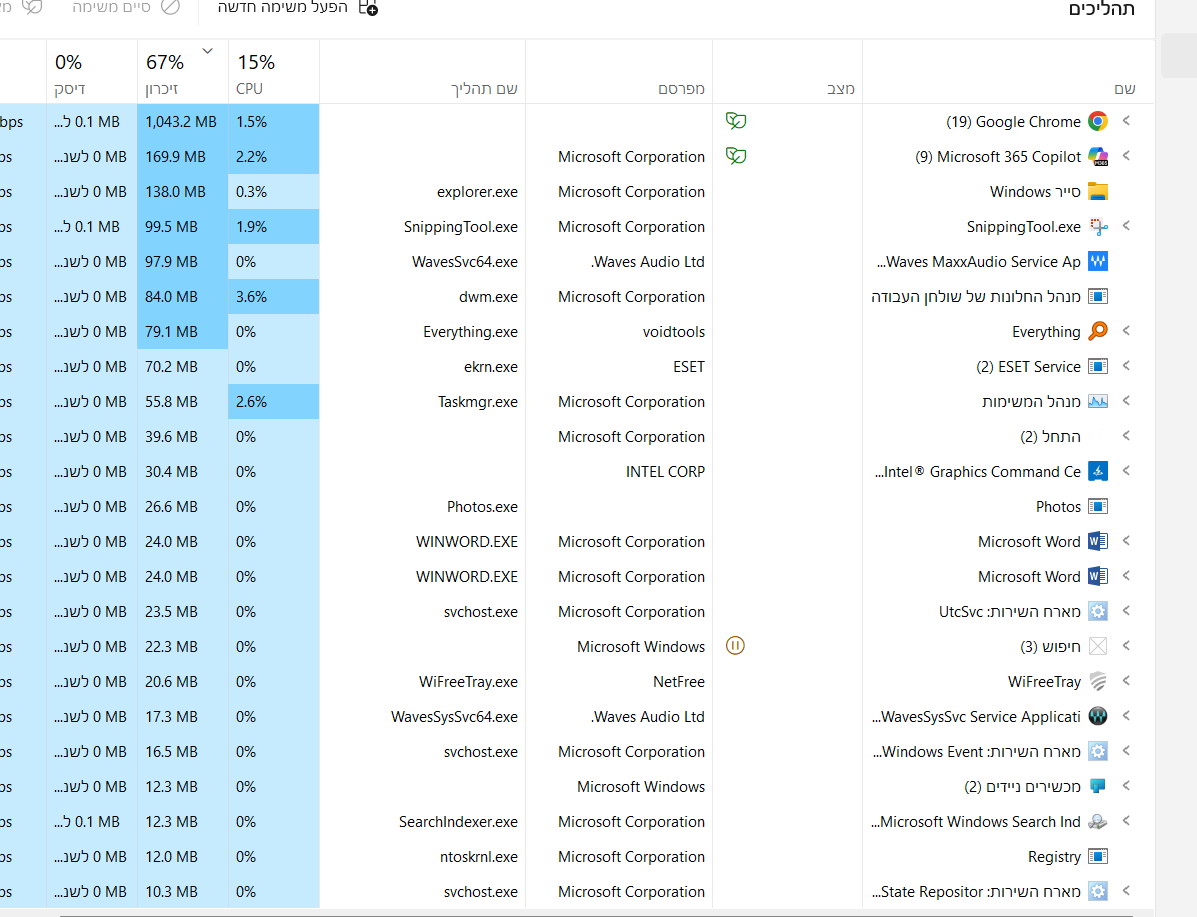The width and height of the screenshot is (1197, 917).
Task: Click the SnippingTool.exe scissors icon
Action: [1098, 227]
